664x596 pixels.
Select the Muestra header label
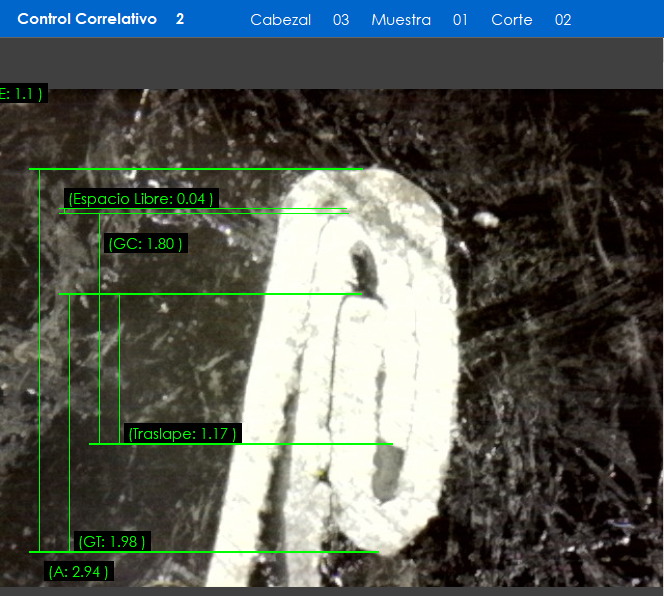click(x=401, y=20)
